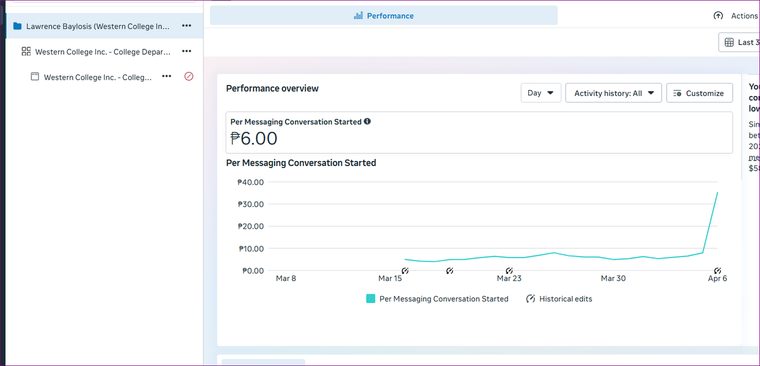The width and height of the screenshot is (760, 366).
Task: Click the ₱30.00 y-axis label
Action: 251,204
